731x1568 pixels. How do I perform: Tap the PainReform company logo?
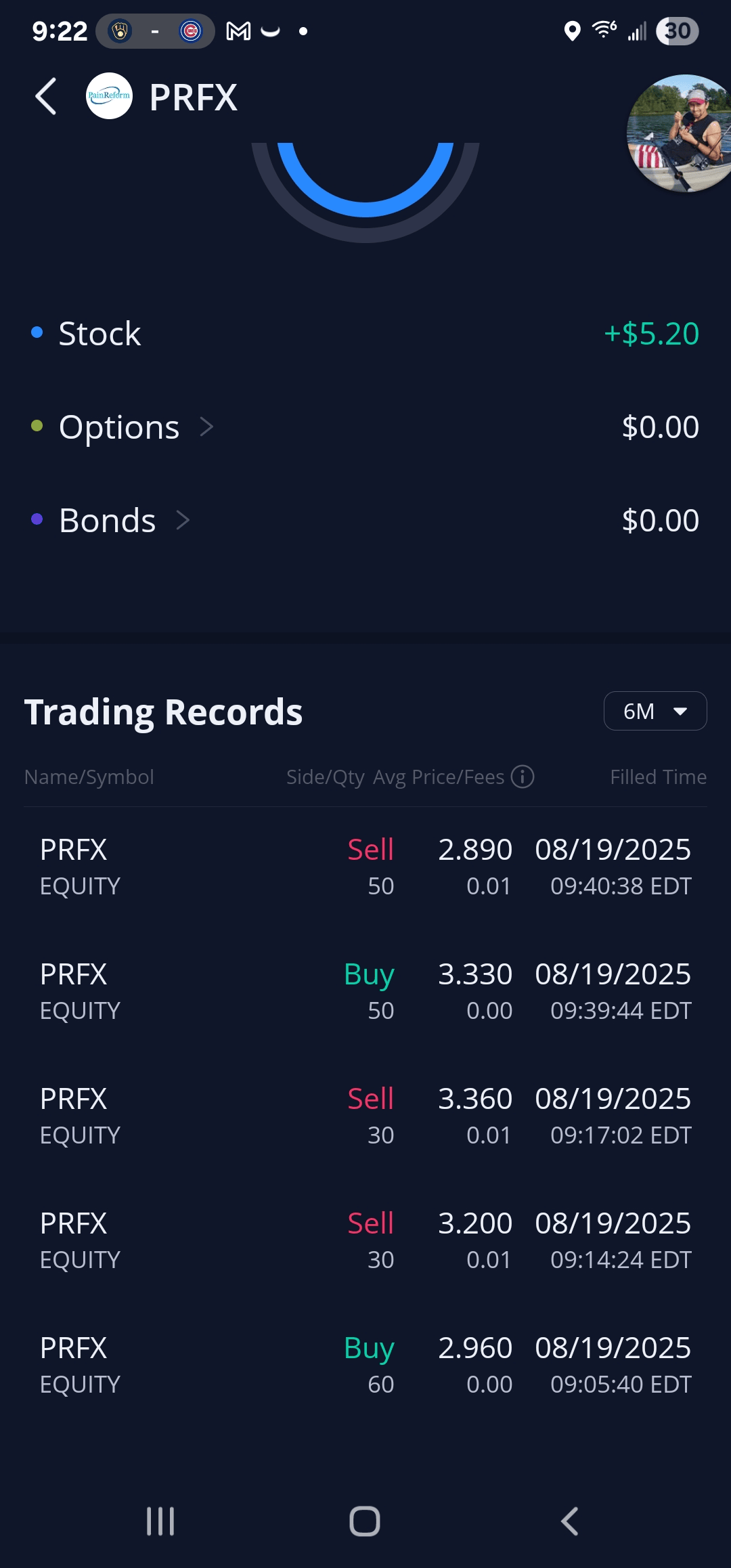[x=109, y=96]
